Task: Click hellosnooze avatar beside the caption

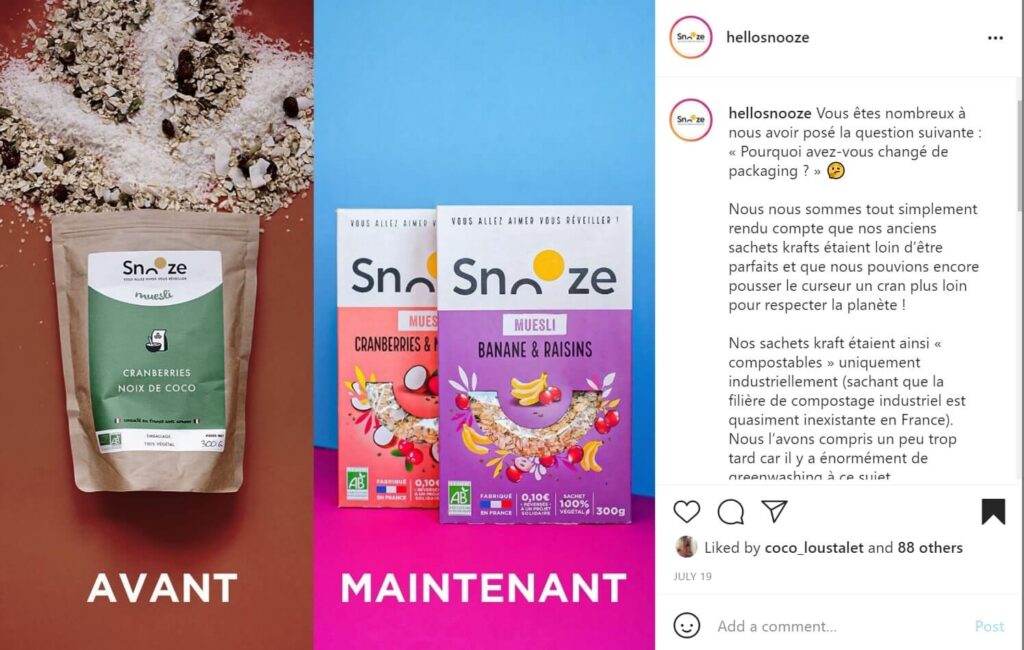Action: [691, 120]
